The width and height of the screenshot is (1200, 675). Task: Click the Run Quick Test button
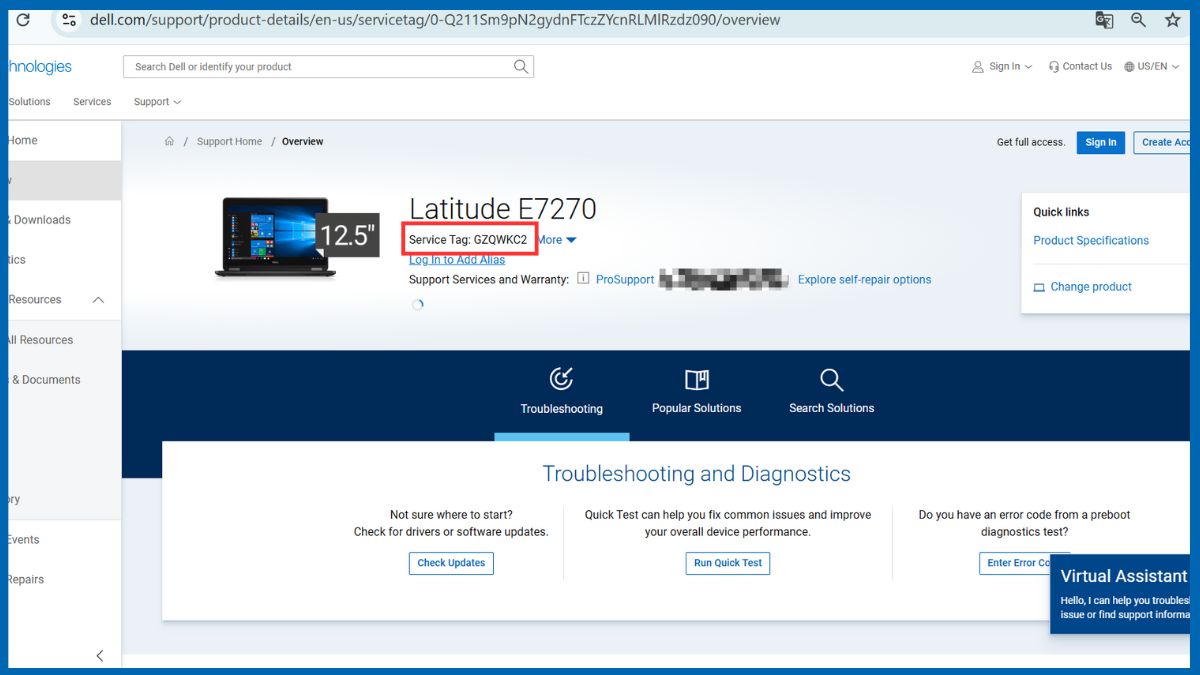[x=728, y=563]
